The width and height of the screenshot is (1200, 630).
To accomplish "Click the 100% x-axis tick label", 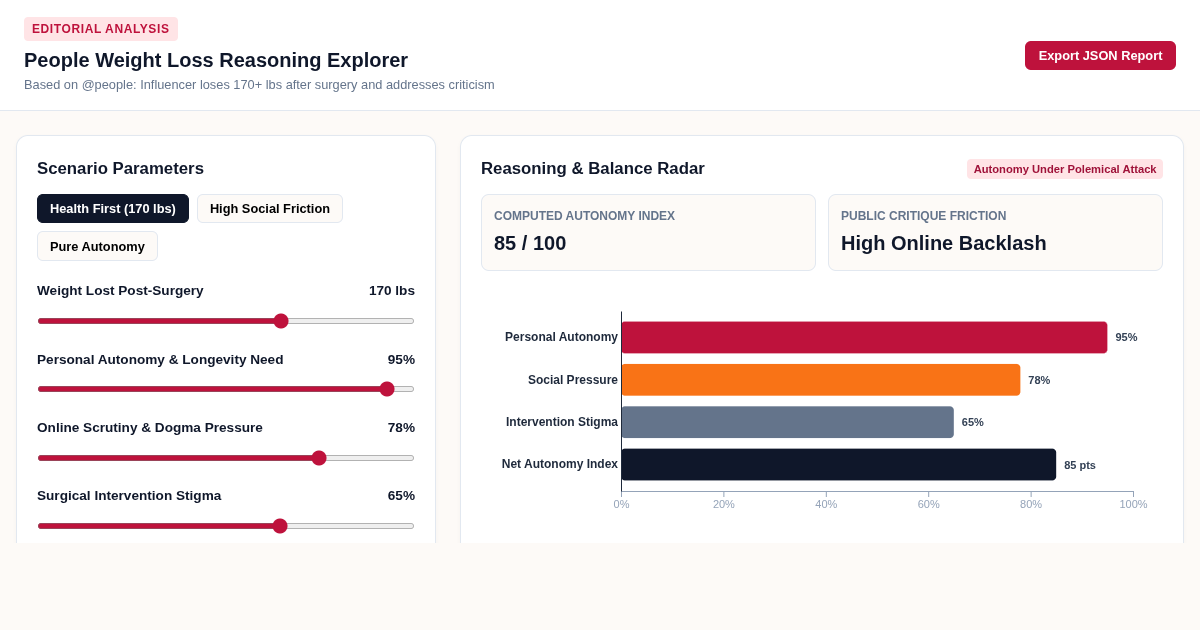I will [1133, 504].
